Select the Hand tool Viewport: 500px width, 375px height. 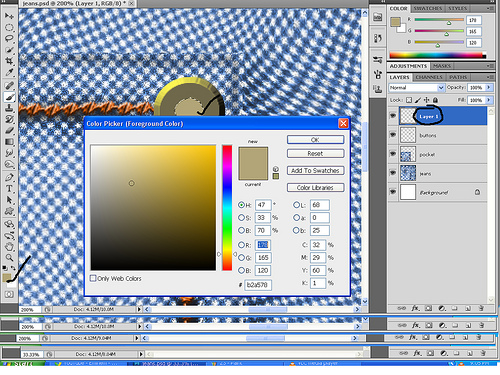pyautogui.click(x=9, y=247)
